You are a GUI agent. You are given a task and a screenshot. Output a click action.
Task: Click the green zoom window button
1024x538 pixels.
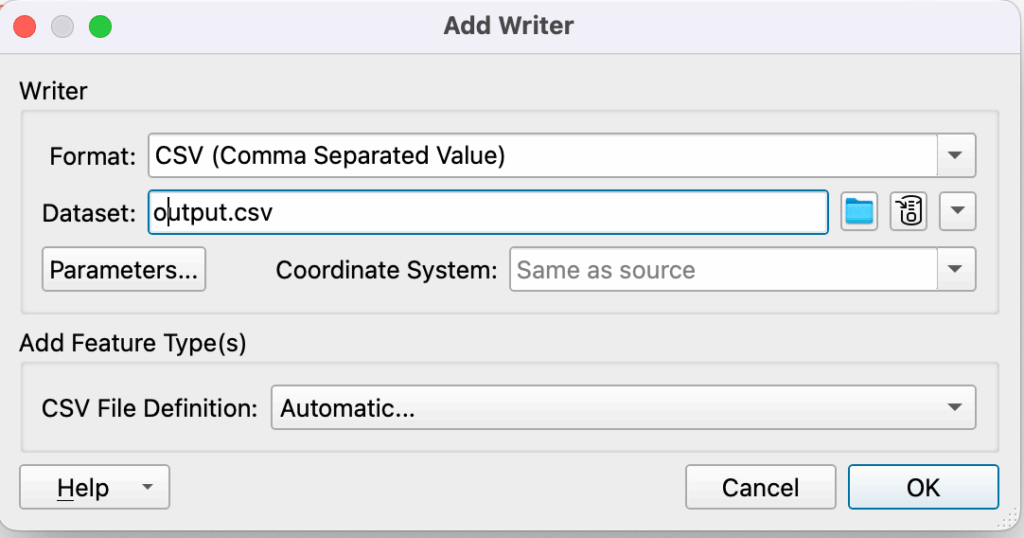click(x=100, y=26)
